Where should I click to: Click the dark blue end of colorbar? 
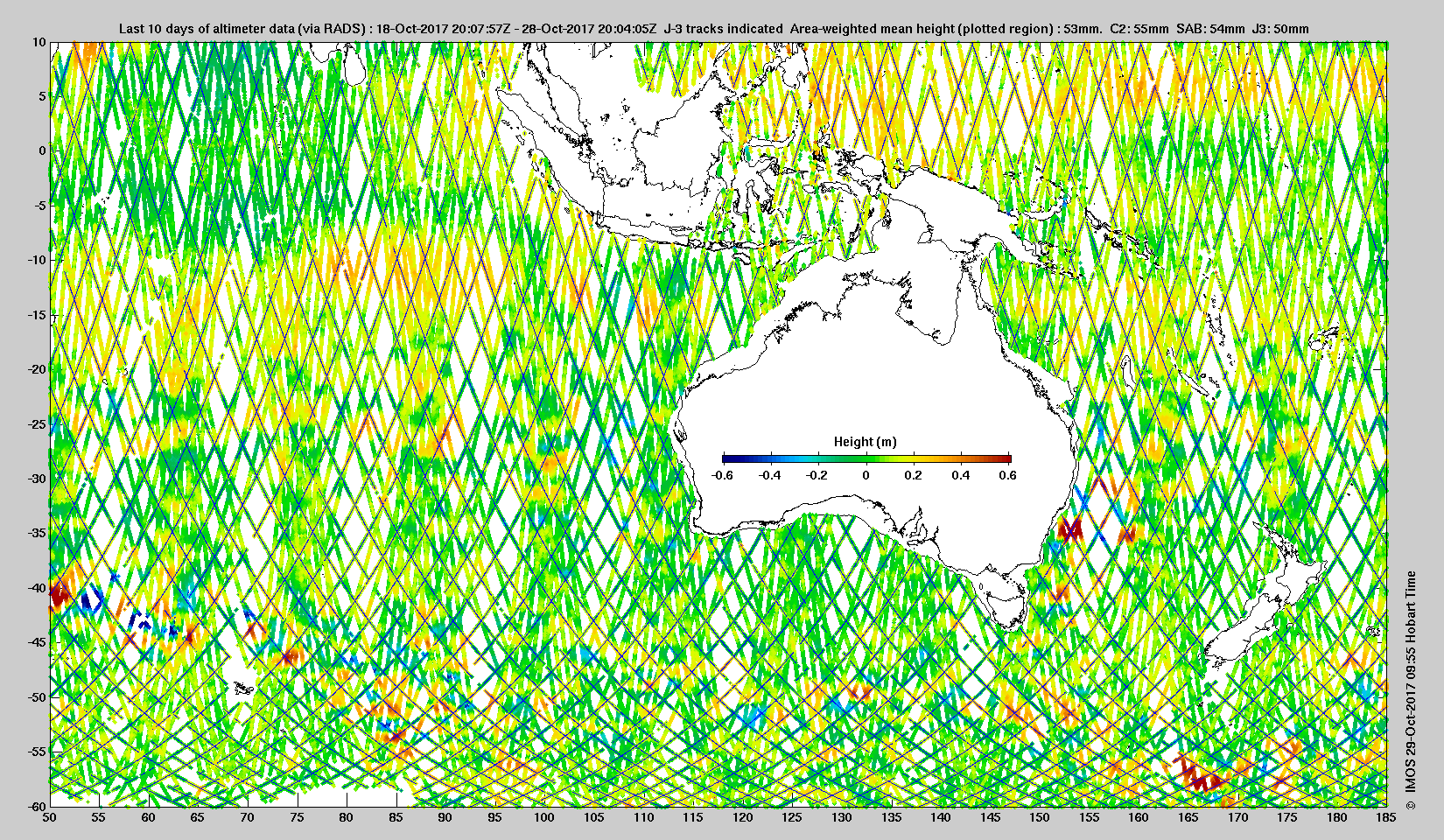coord(727,458)
